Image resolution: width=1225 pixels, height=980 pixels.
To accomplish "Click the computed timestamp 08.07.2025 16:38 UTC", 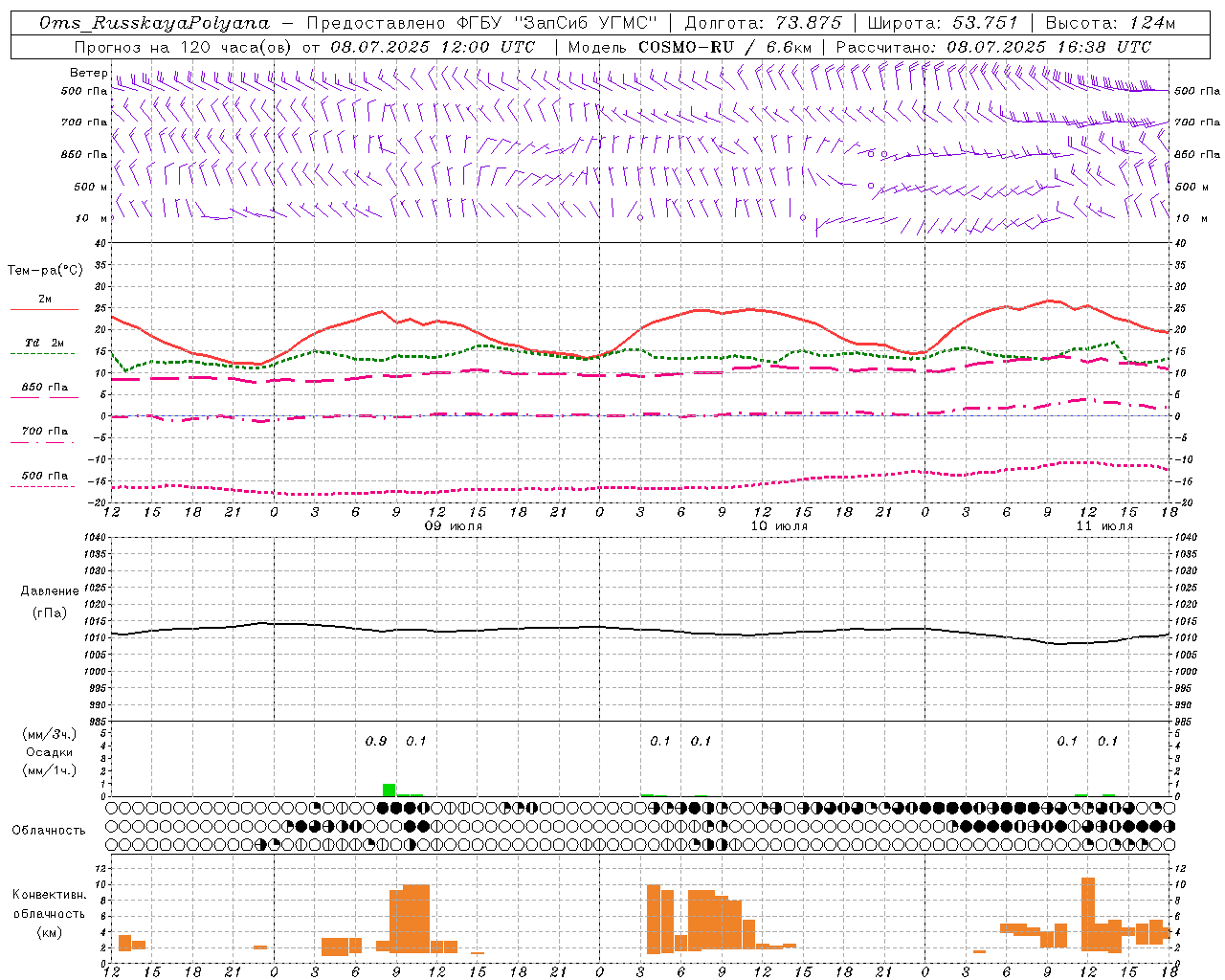I will [1049, 47].
